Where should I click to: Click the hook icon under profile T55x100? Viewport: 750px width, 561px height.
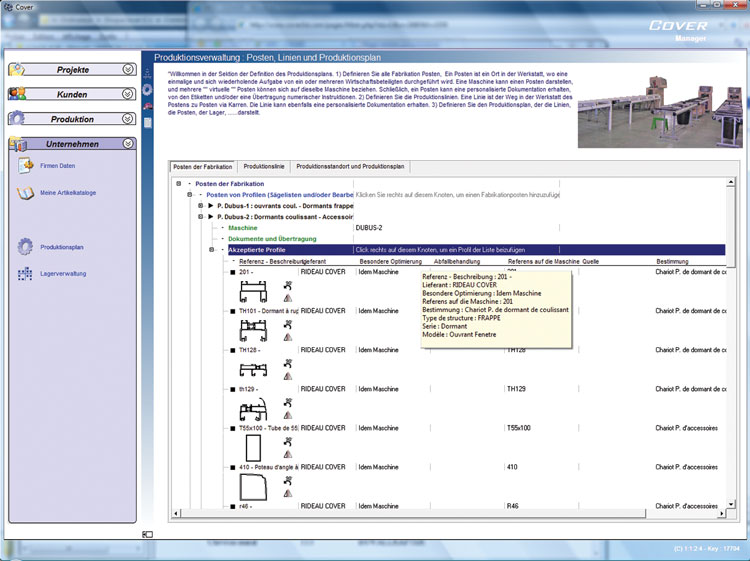pyautogui.click(x=287, y=442)
